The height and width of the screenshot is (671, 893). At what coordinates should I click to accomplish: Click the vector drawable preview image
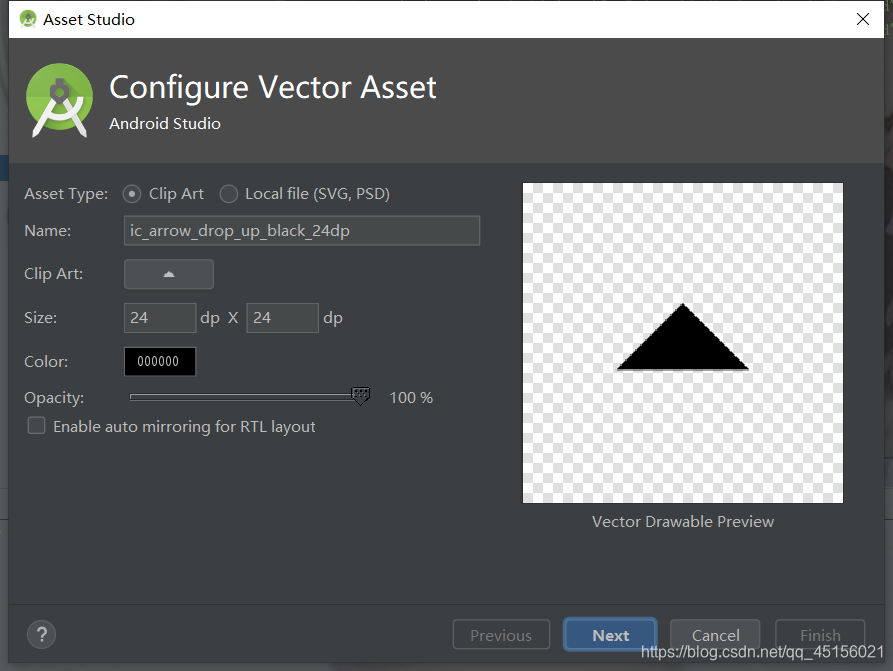coord(683,343)
